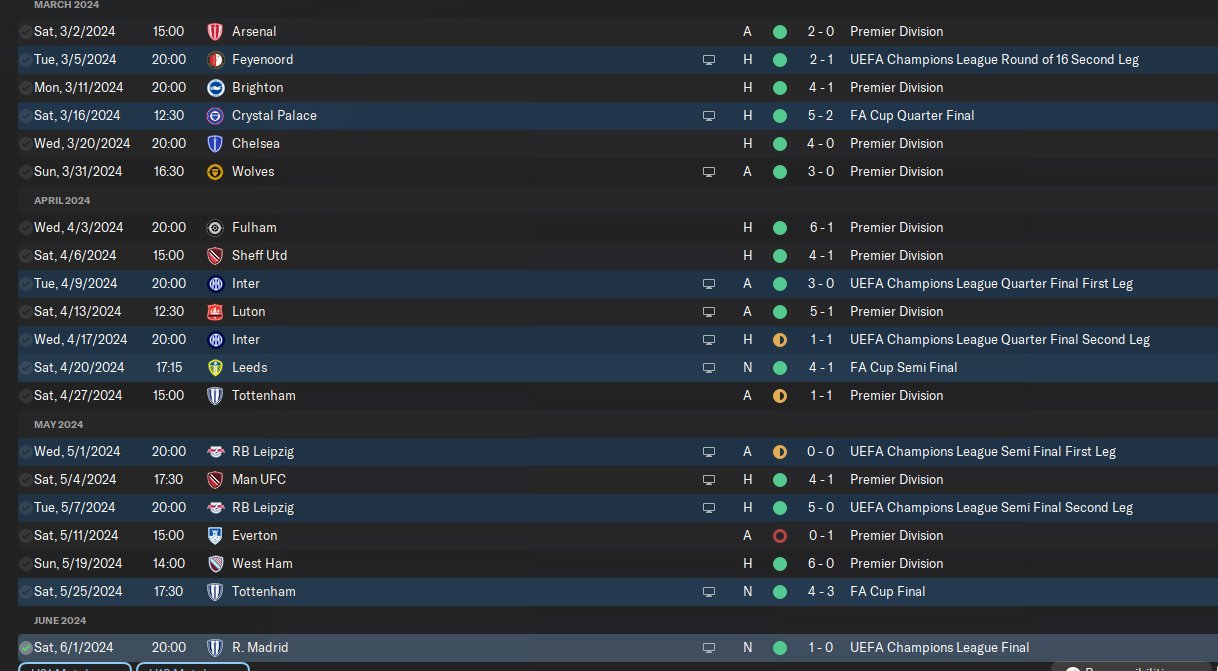Click the red loss indicator for Everton match
This screenshot has height=671, width=1218.
(780, 536)
